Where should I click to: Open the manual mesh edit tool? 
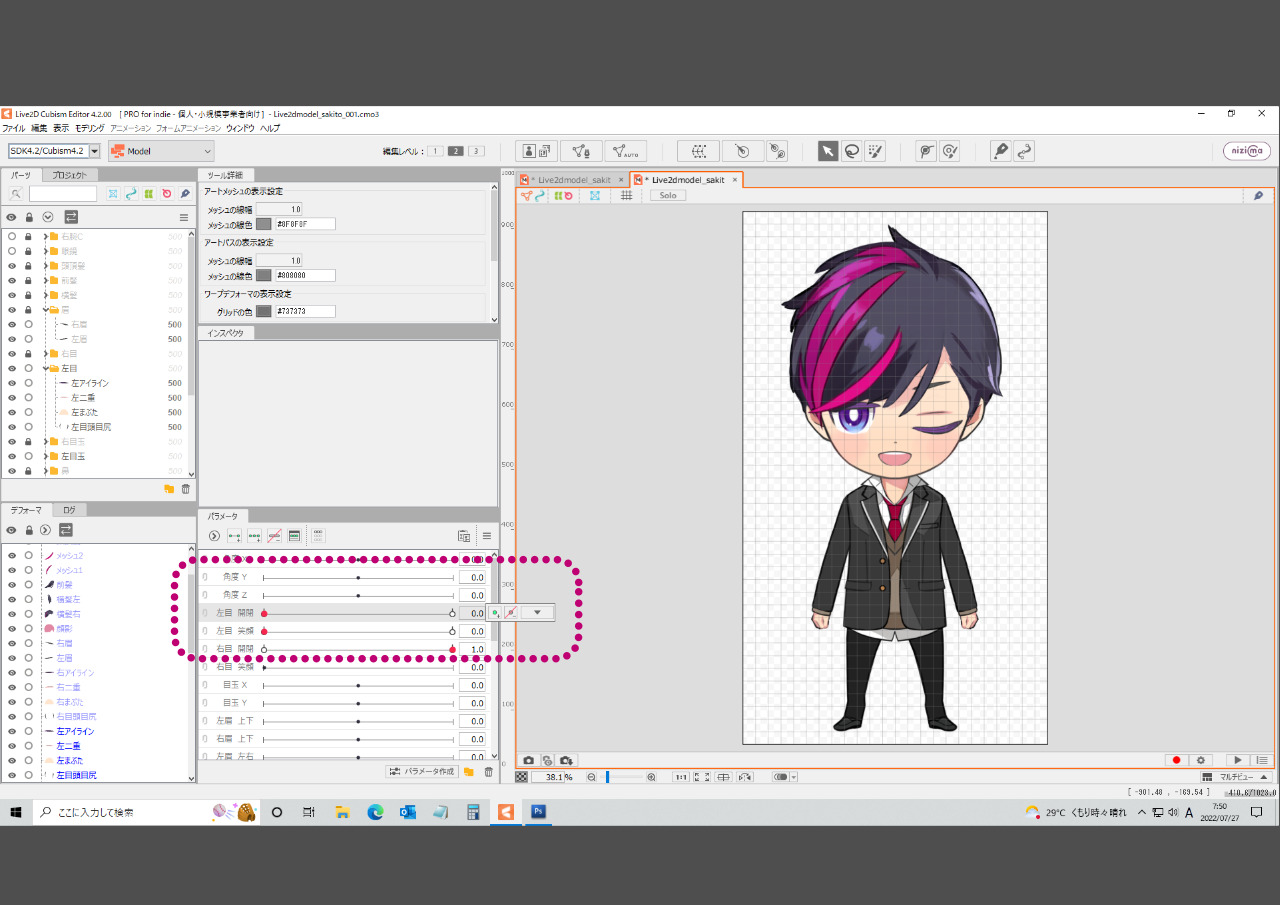(581, 151)
